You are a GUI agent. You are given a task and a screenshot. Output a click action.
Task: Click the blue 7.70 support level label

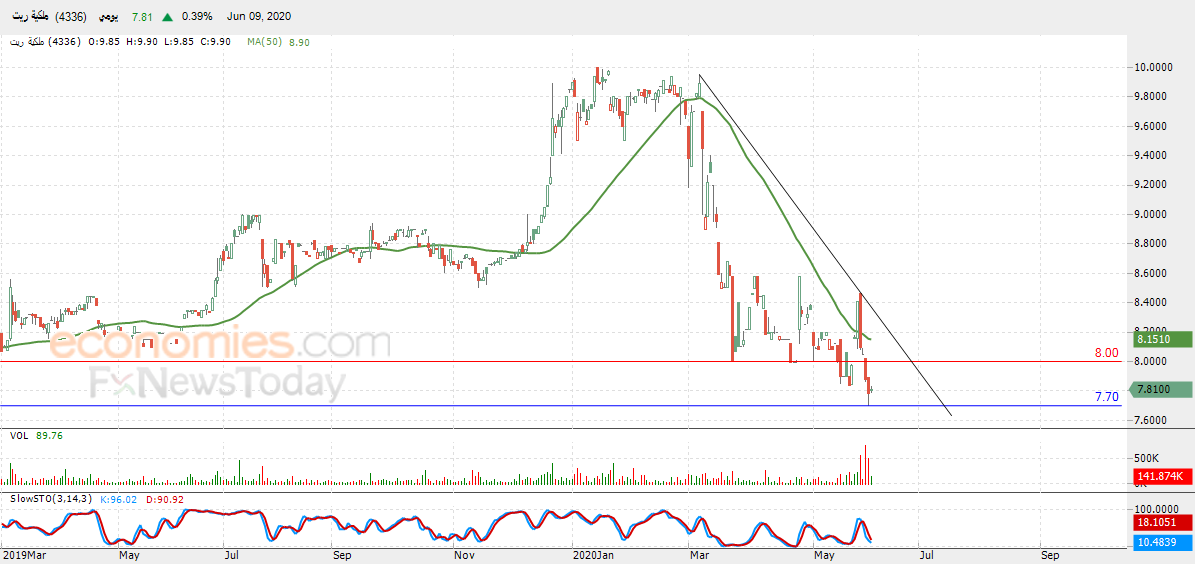1107,396
